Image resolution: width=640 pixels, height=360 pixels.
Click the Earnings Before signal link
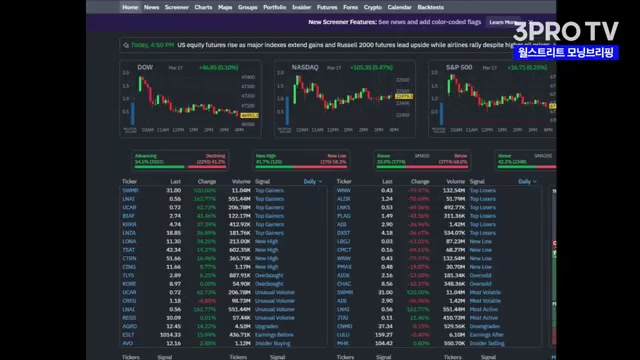pyautogui.click(x=274, y=335)
